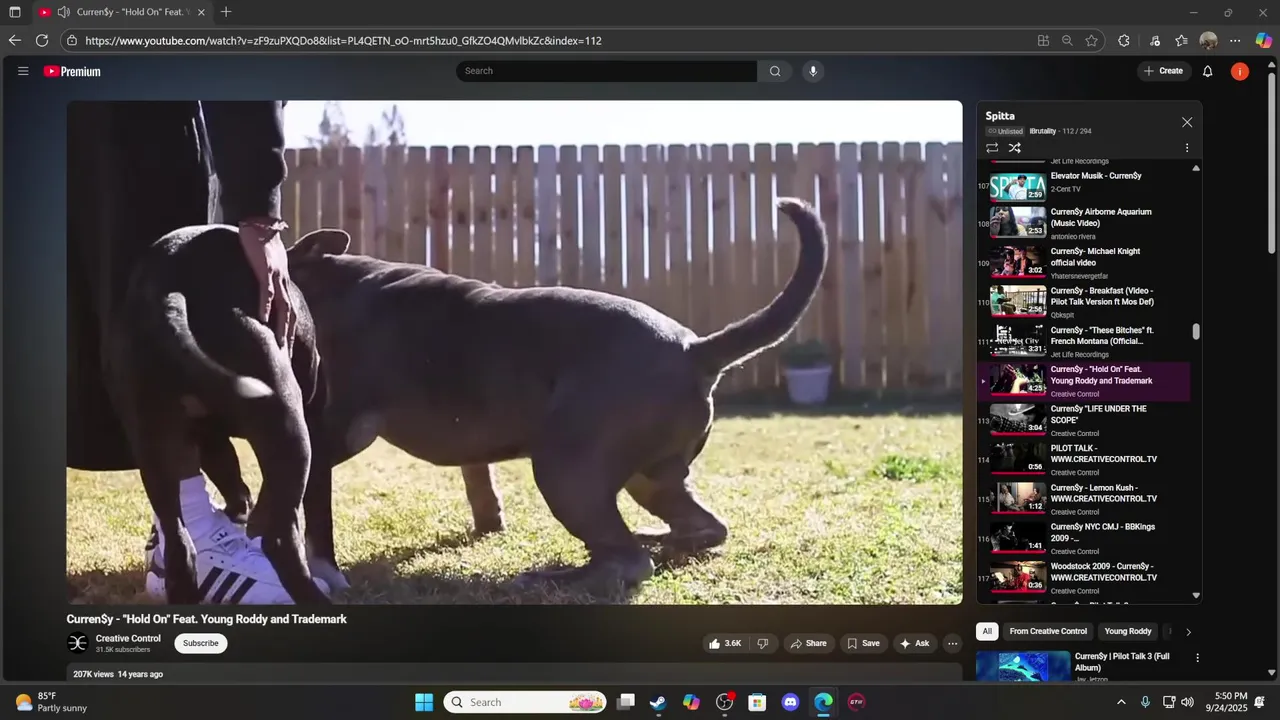This screenshot has width=1280, height=720.
Task: Like the video (3.6K)
Action: point(725,644)
